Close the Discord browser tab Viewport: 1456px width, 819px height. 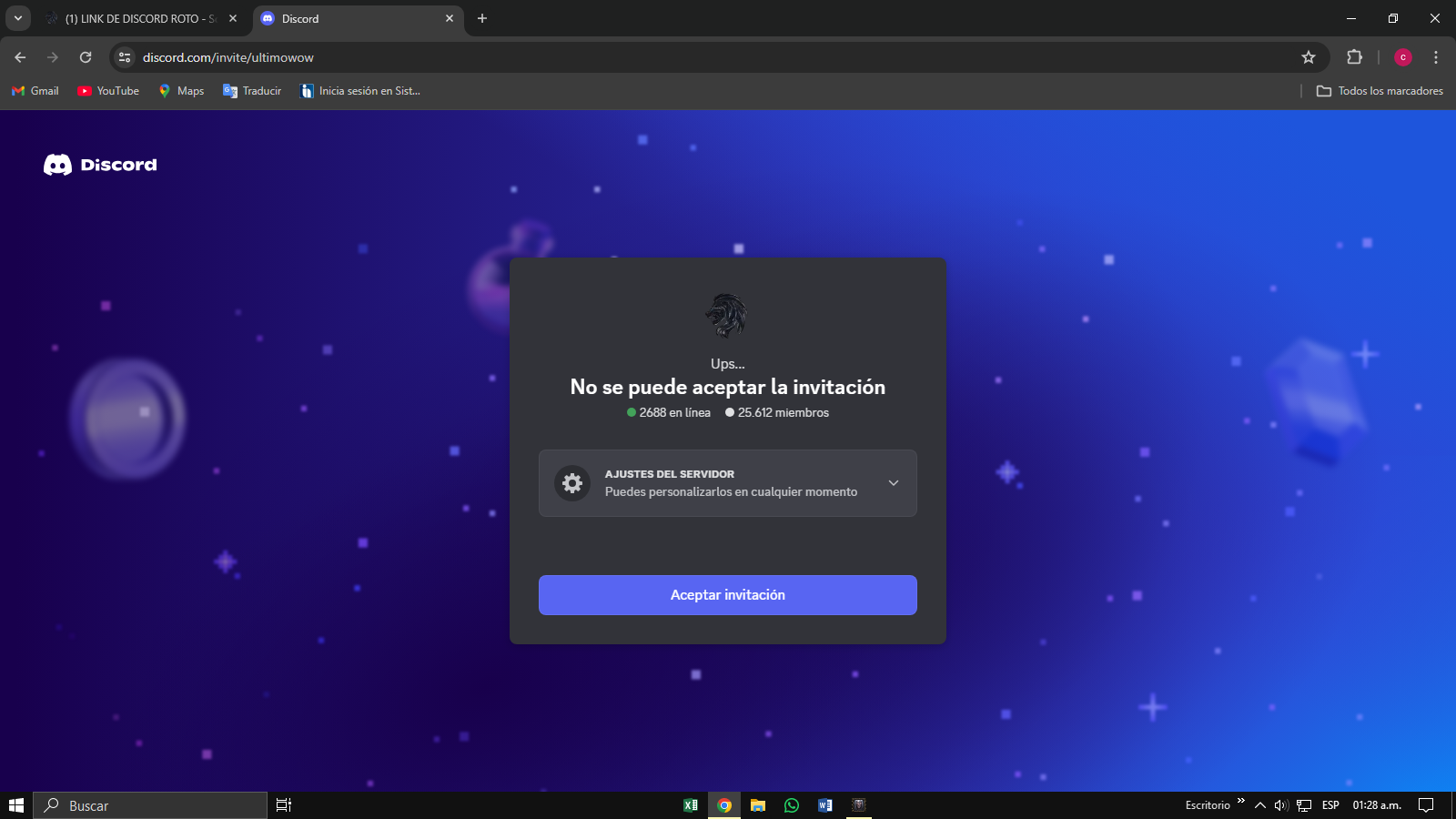(x=450, y=18)
